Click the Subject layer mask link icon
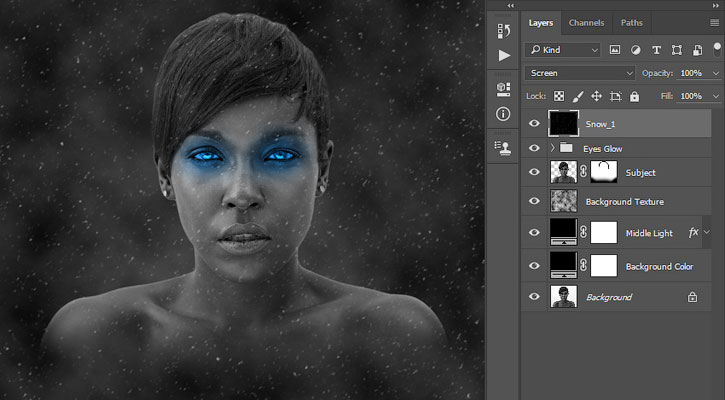The height and width of the screenshot is (400, 725). (x=584, y=172)
